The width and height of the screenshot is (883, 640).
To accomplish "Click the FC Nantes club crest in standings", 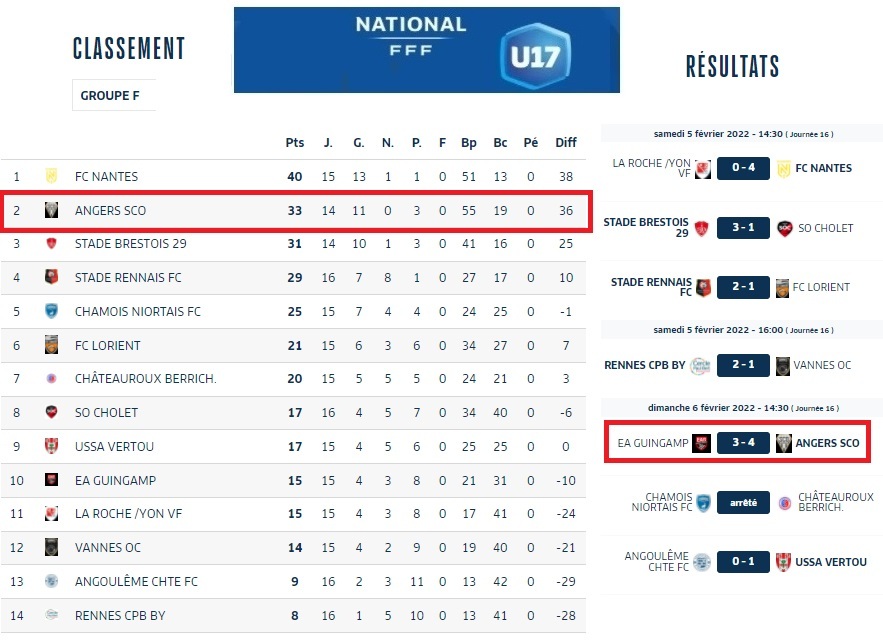I will click(51, 176).
